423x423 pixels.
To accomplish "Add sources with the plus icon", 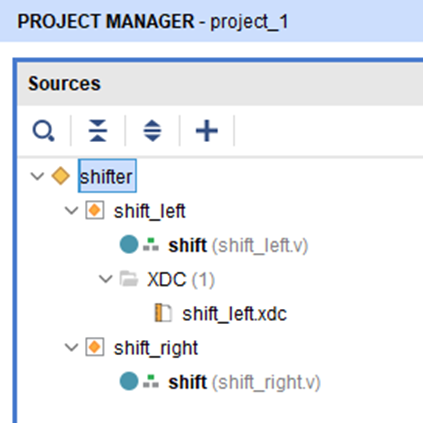I will 207,131.
